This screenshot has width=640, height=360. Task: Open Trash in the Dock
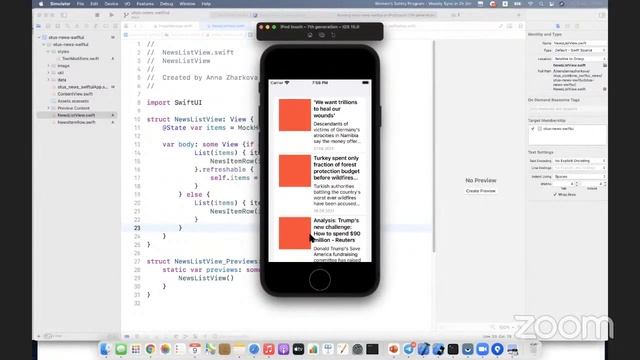click(533, 348)
